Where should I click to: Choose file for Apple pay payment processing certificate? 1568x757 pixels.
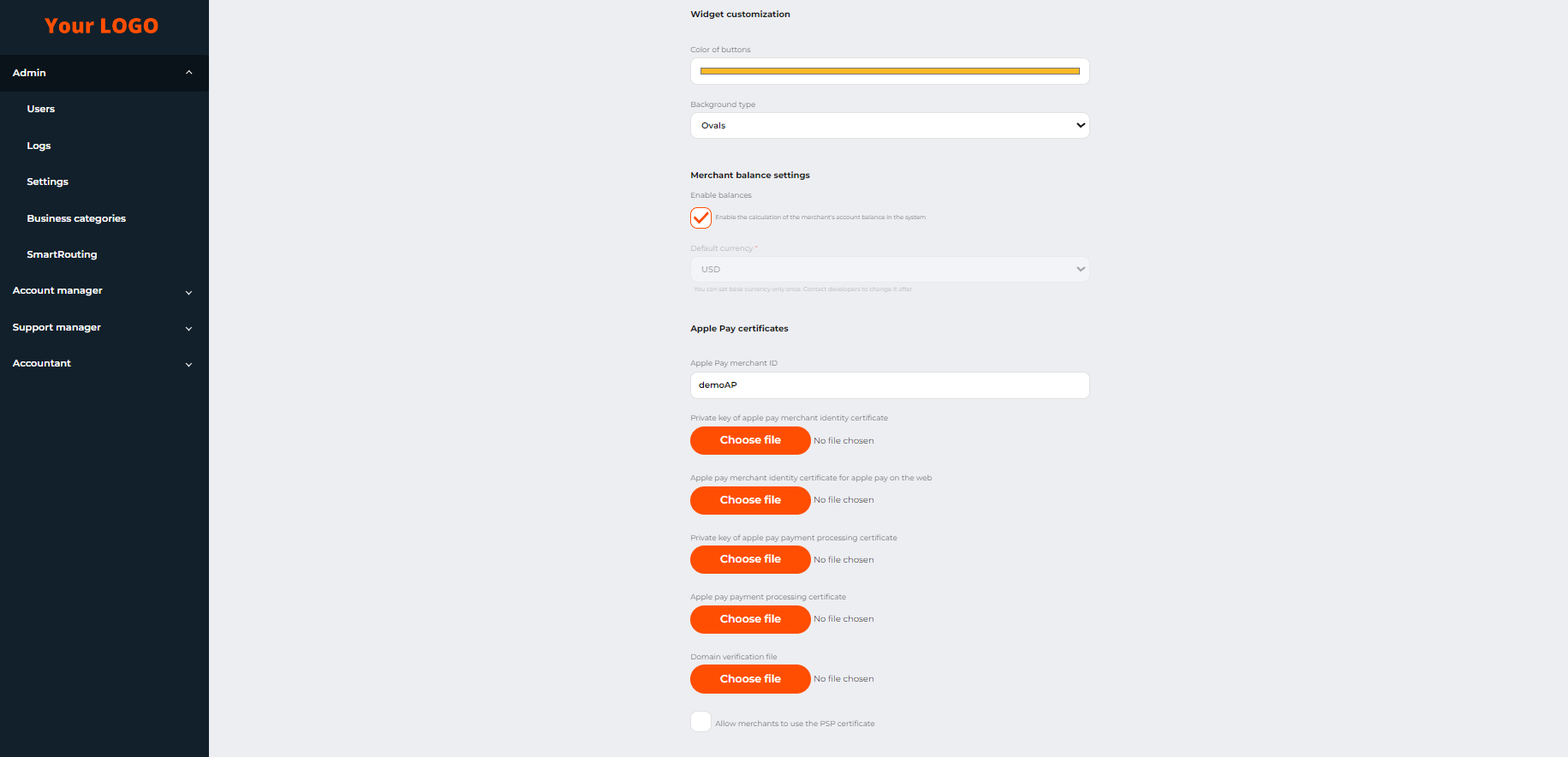[750, 619]
